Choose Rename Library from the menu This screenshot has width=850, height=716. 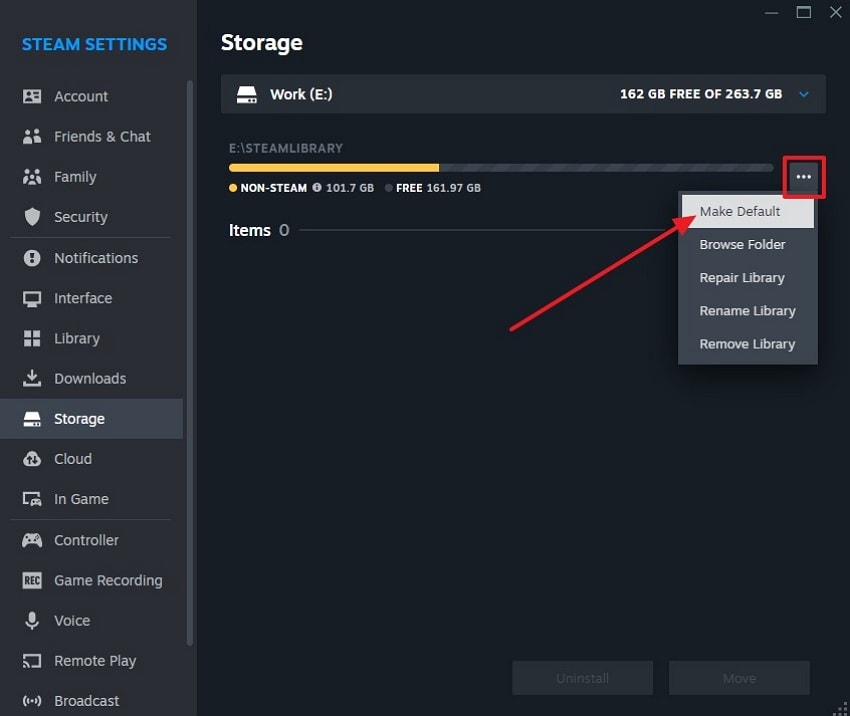coord(748,311)
